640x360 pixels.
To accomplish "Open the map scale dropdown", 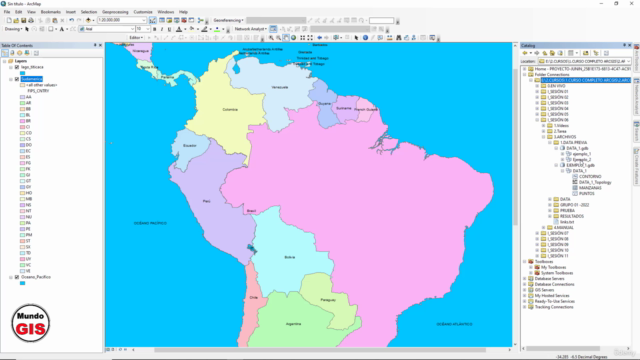I will click(x=144, y=20).
